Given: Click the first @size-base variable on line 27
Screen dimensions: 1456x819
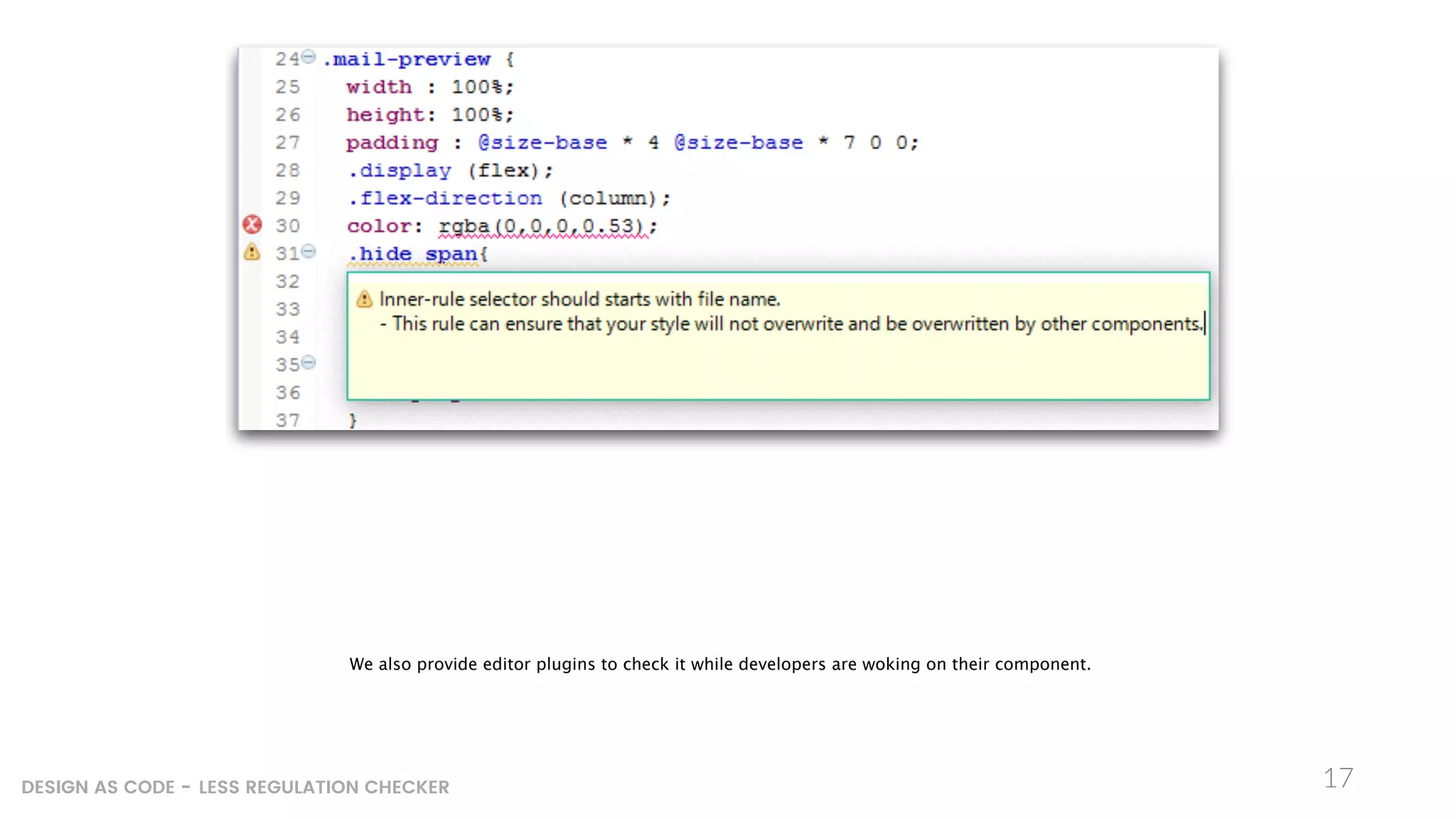Looking at the screenshot, I should click(x=542, y=142).
